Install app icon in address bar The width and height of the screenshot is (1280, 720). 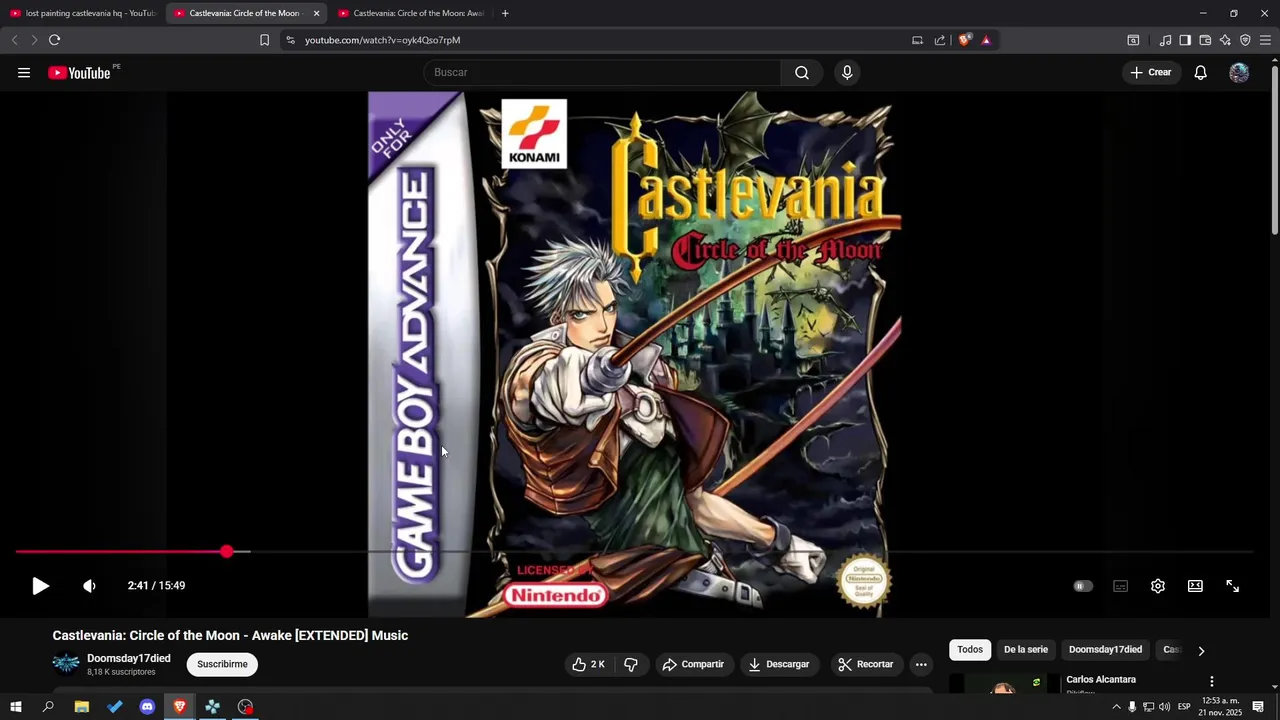[917, 40]
